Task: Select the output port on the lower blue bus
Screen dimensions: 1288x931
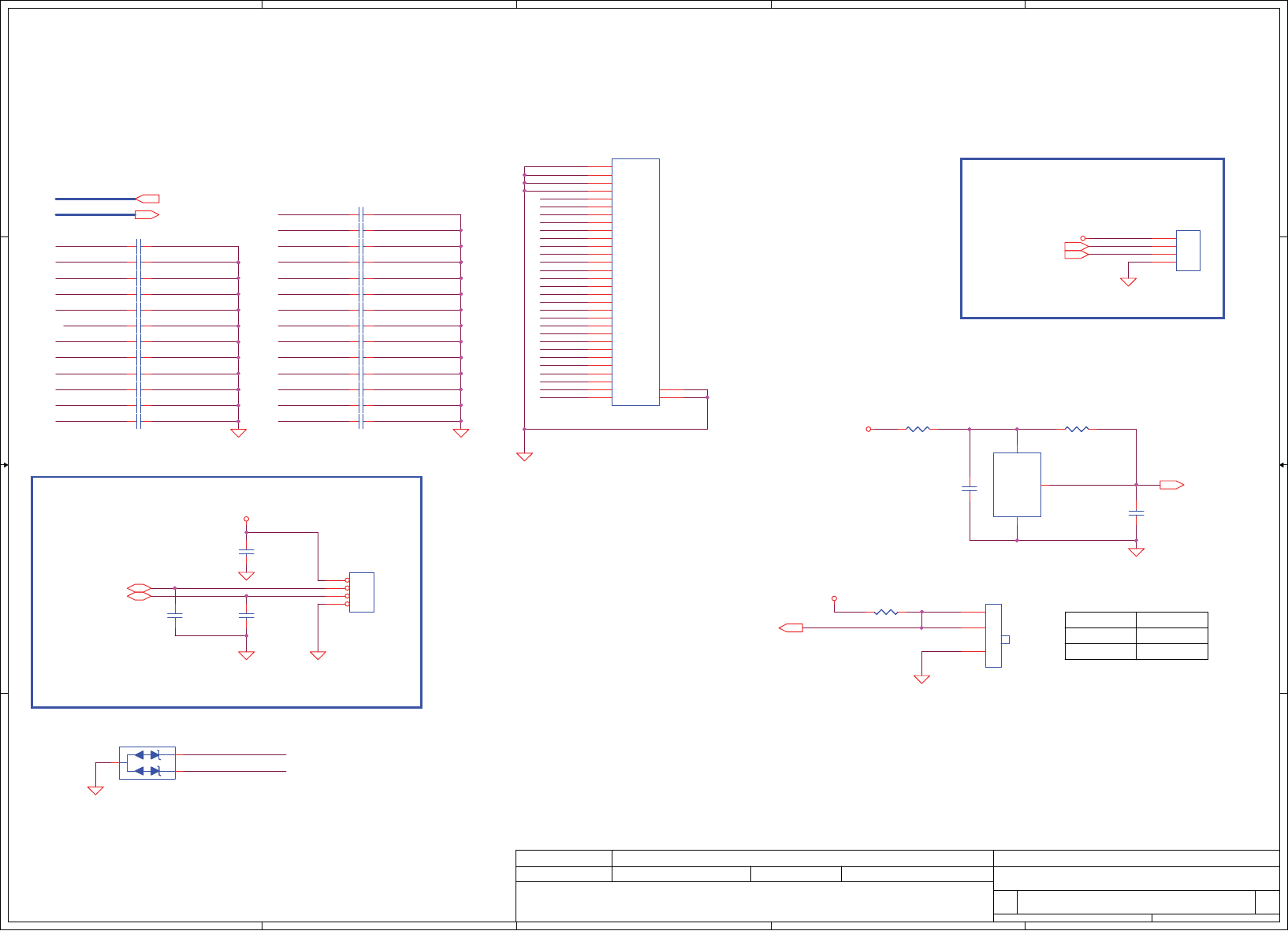Action: click(x=147, y=214)
